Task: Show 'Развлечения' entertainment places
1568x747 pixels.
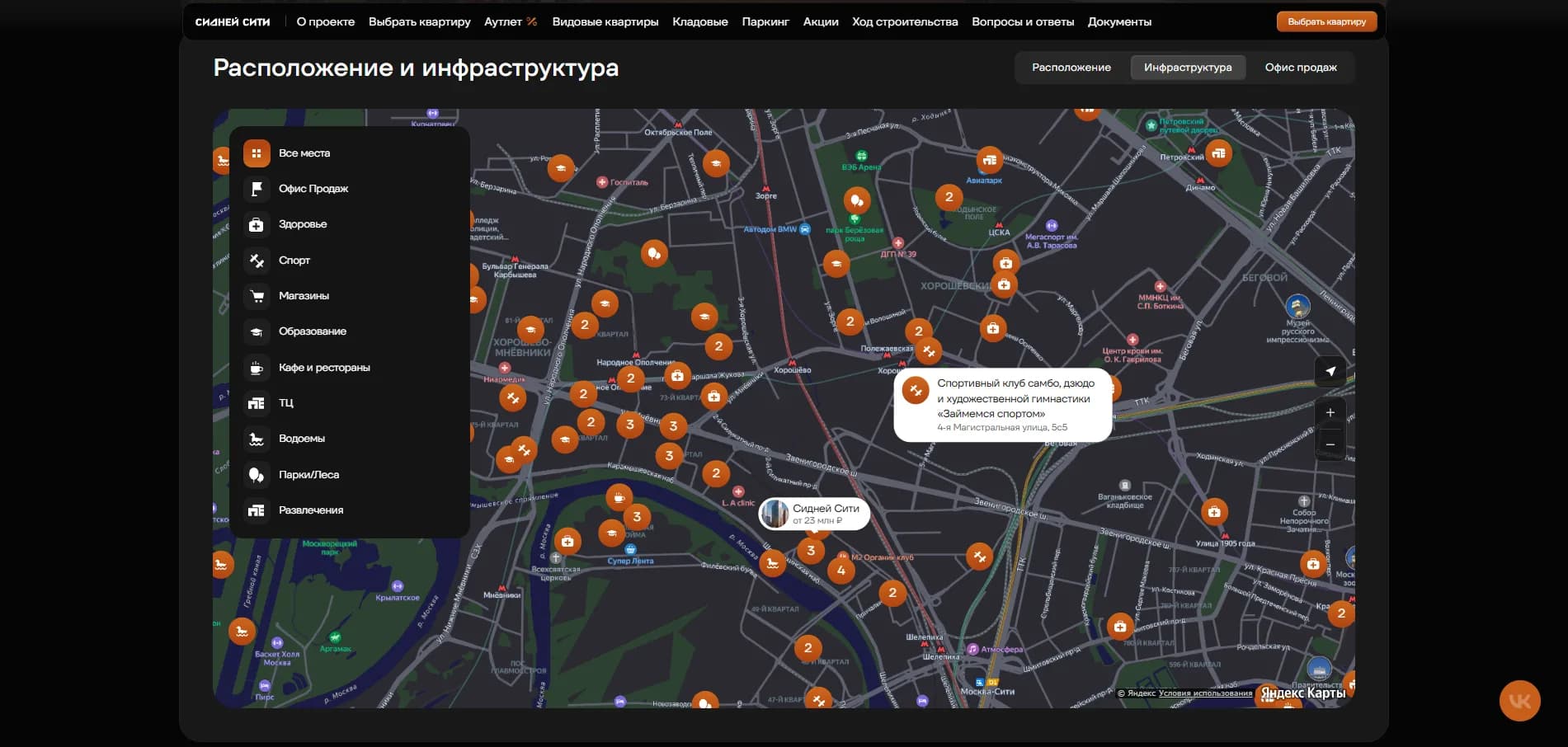Action: (x=257, y=510)
